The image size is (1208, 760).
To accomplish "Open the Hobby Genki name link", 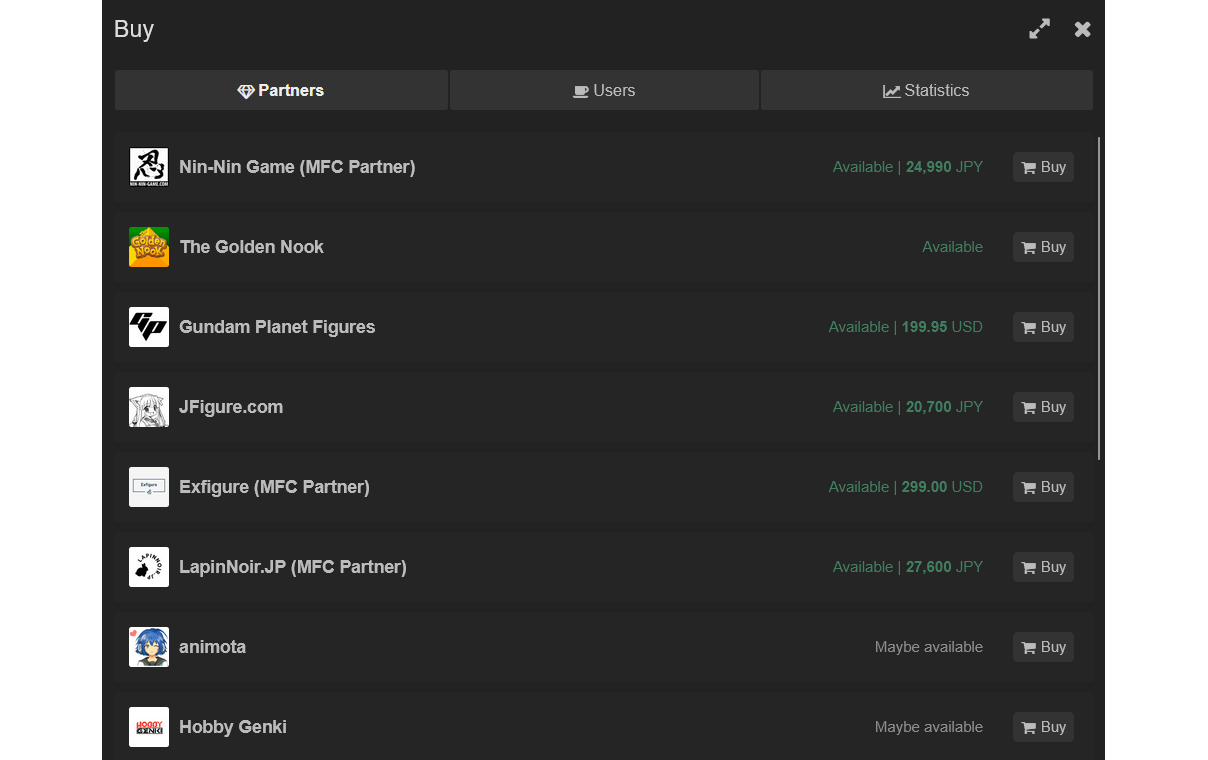I will pyautogui.click(x=233, y=727).
